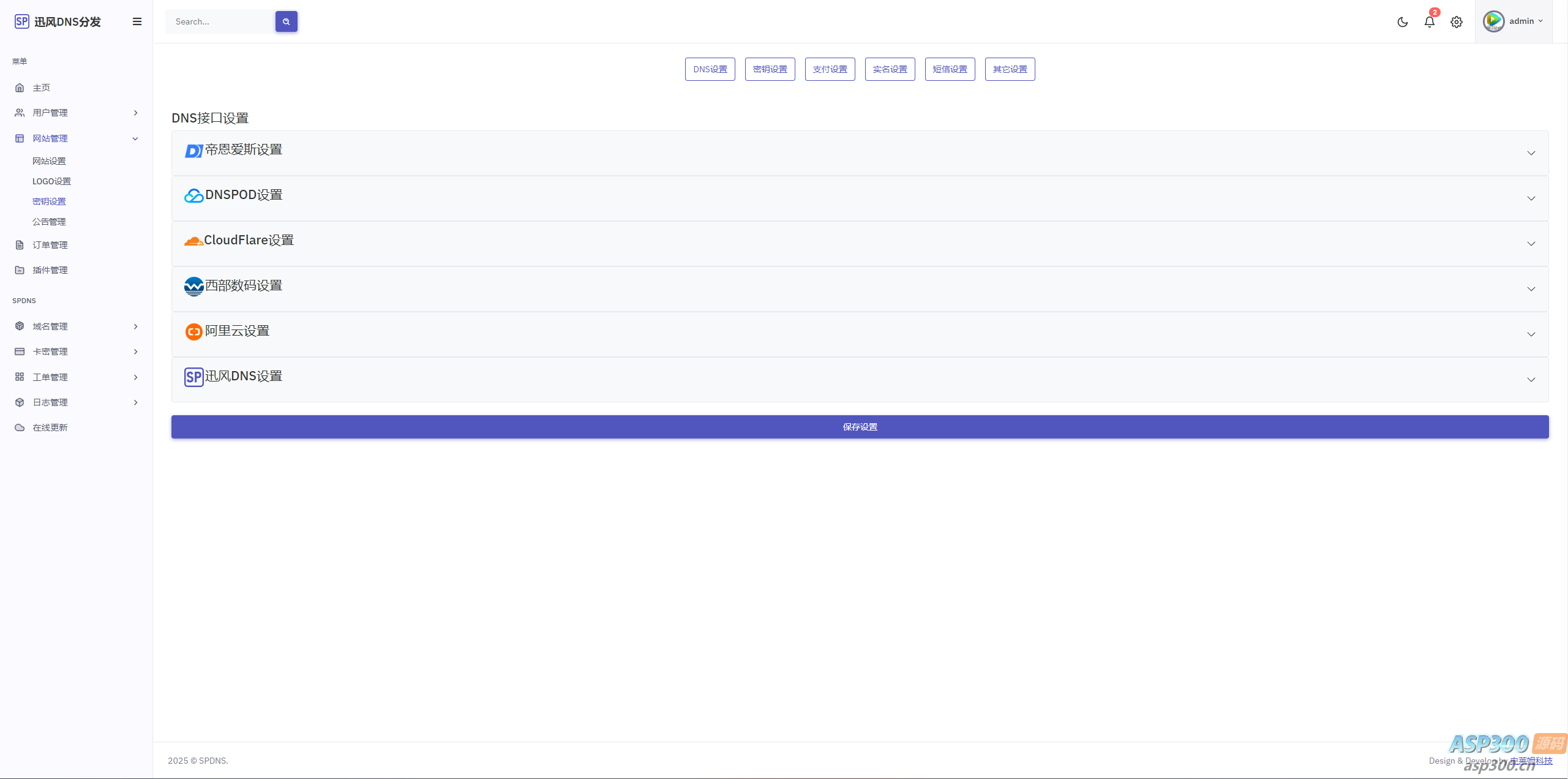The image size is (1568, 779).
Task: Toggle dark mode moon icon
Action: [x=1402, y=22]
